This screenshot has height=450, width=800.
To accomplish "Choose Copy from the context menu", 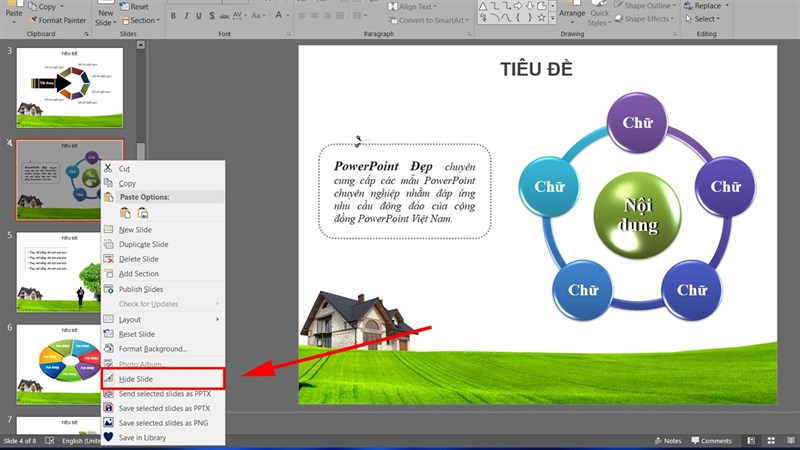I will 163,183.
